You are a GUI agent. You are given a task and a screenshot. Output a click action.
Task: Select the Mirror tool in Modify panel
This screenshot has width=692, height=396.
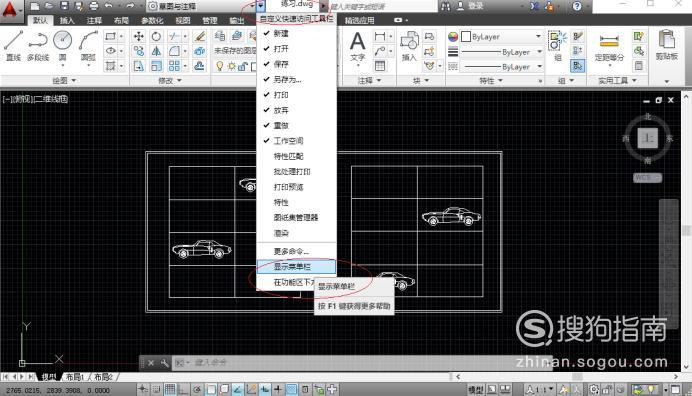[x=156, y=51]
